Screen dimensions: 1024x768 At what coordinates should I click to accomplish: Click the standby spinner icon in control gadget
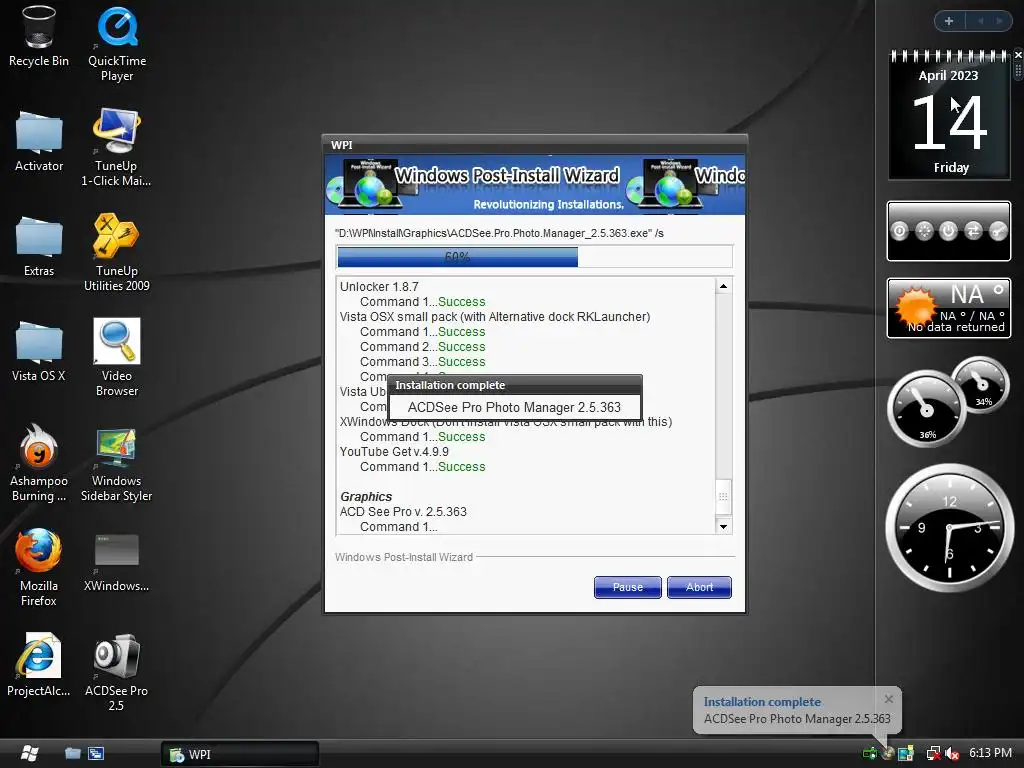tap(924, 231)
